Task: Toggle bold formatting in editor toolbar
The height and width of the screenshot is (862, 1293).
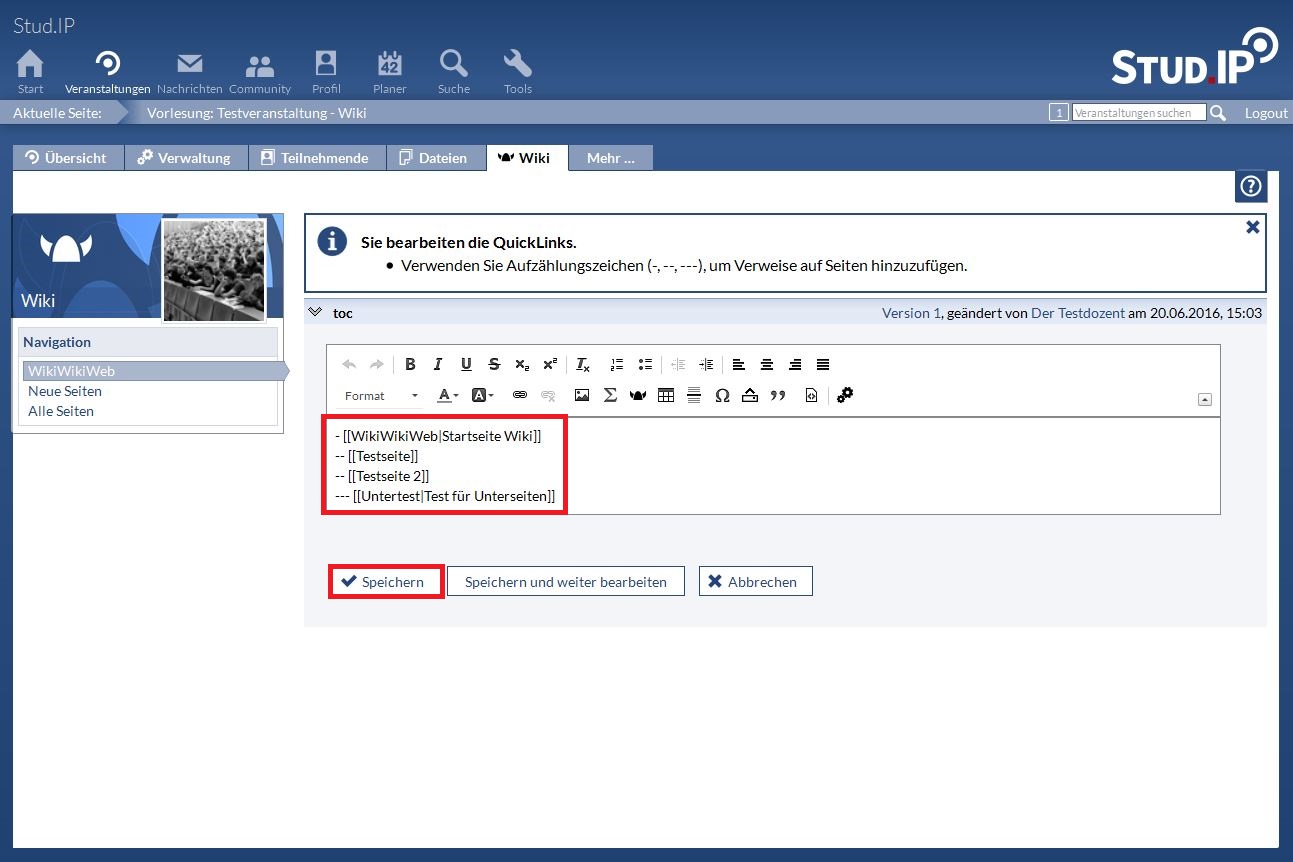Action: pos(410,364)
